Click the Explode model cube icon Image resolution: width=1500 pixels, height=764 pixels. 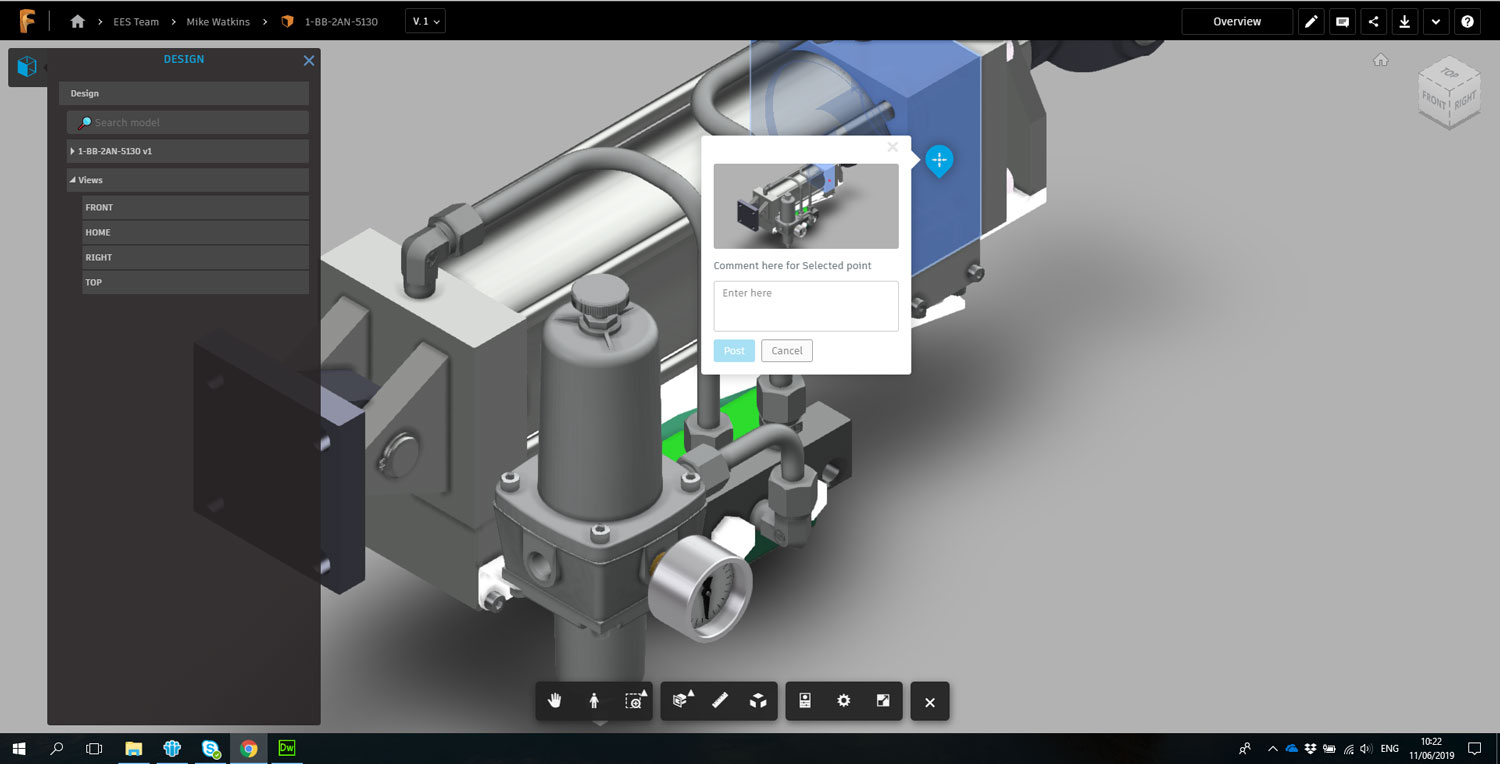tap(758, 701)
